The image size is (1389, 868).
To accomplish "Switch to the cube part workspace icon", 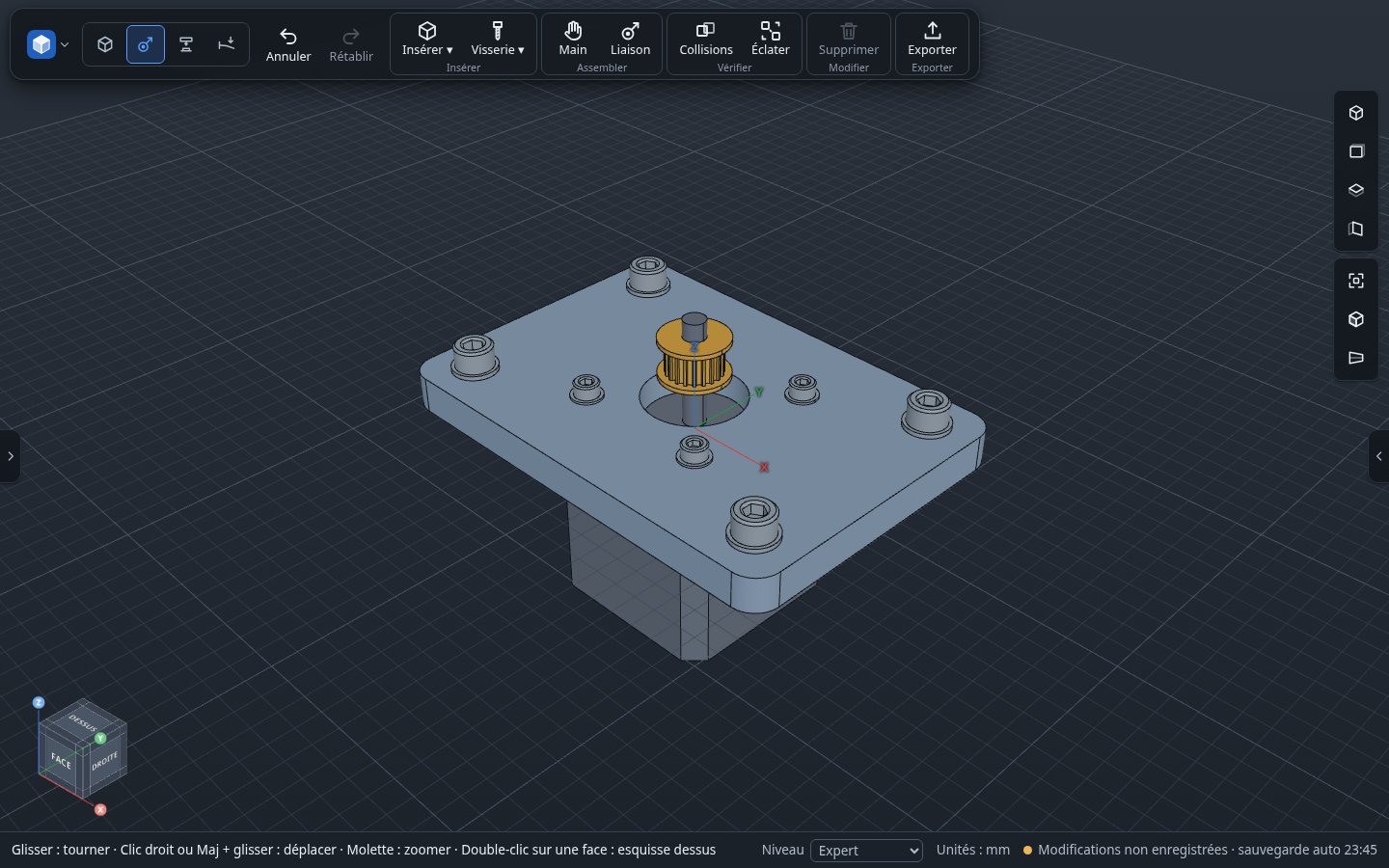I will click(x=105, y=44).
